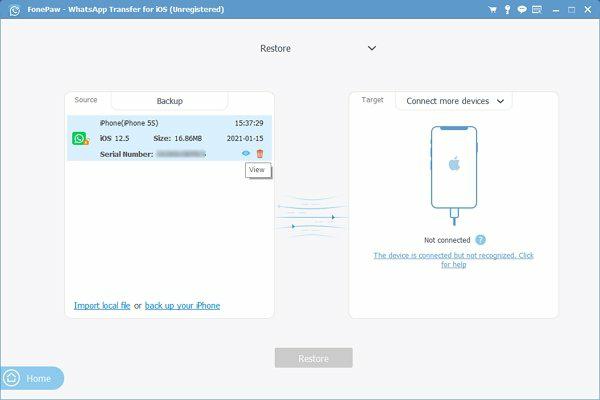Open the device not recognized help link

(453, 260)
